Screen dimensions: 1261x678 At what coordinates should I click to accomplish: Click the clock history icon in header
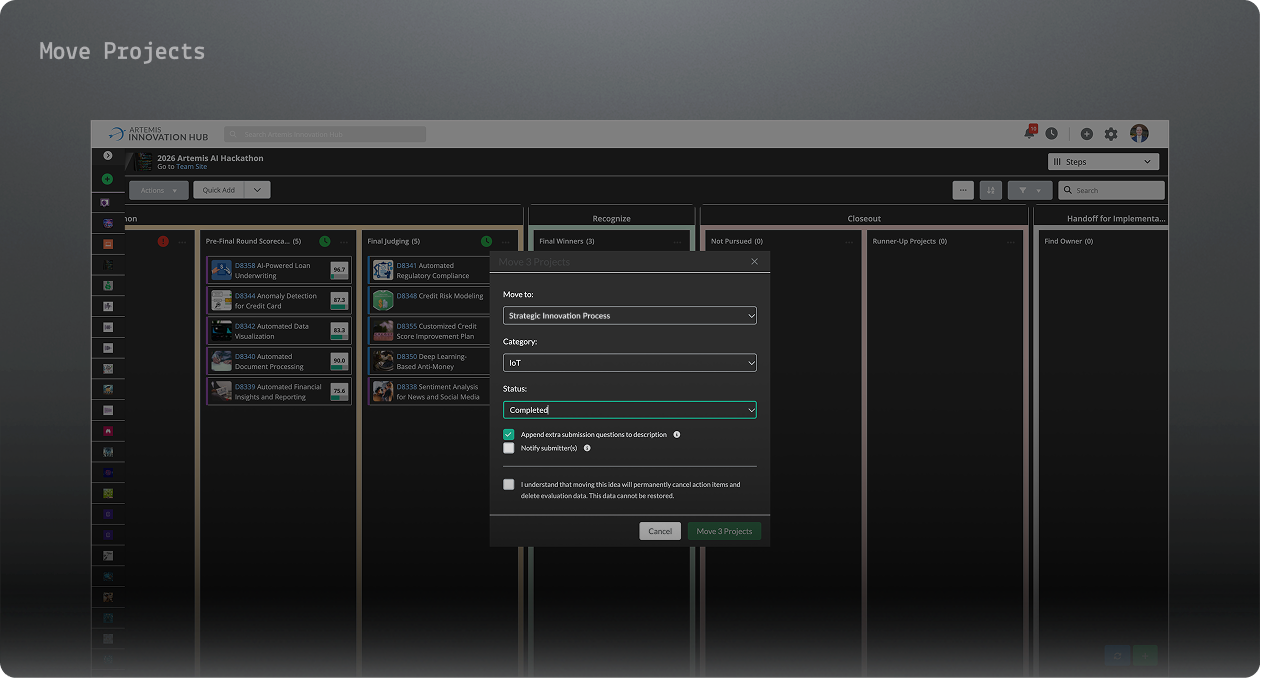click(x=1051, y=134)
